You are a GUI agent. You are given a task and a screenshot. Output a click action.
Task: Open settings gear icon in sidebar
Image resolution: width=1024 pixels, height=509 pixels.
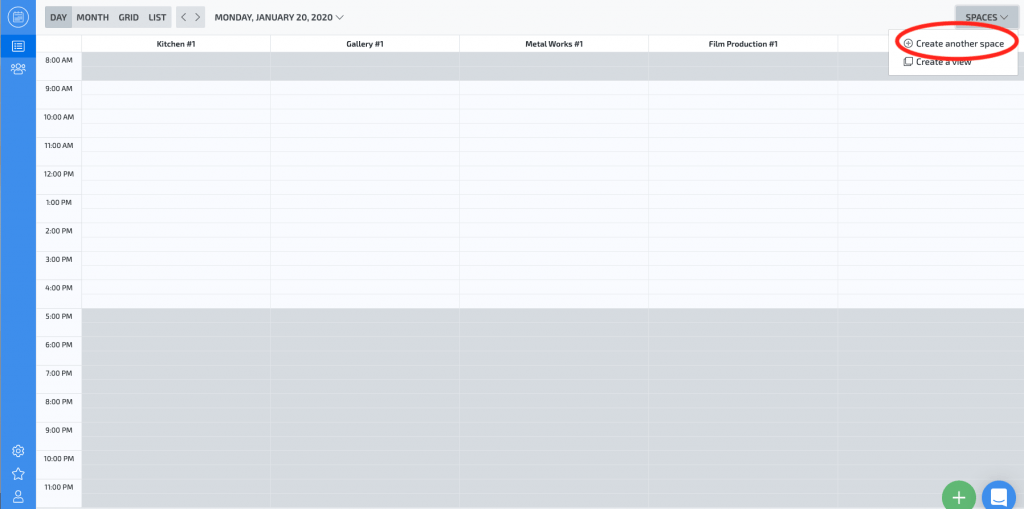18,451
